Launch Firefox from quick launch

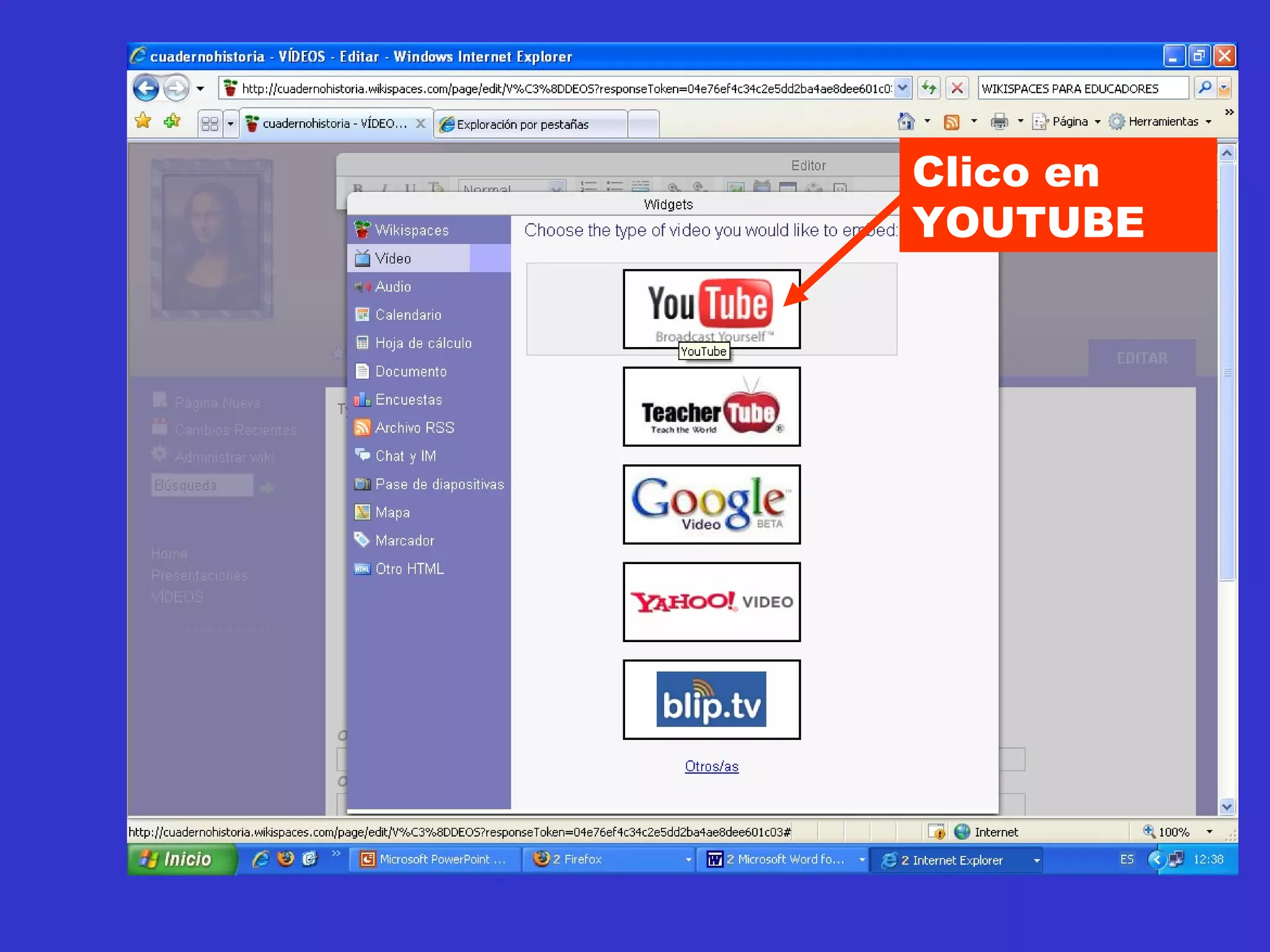point(285,859)
